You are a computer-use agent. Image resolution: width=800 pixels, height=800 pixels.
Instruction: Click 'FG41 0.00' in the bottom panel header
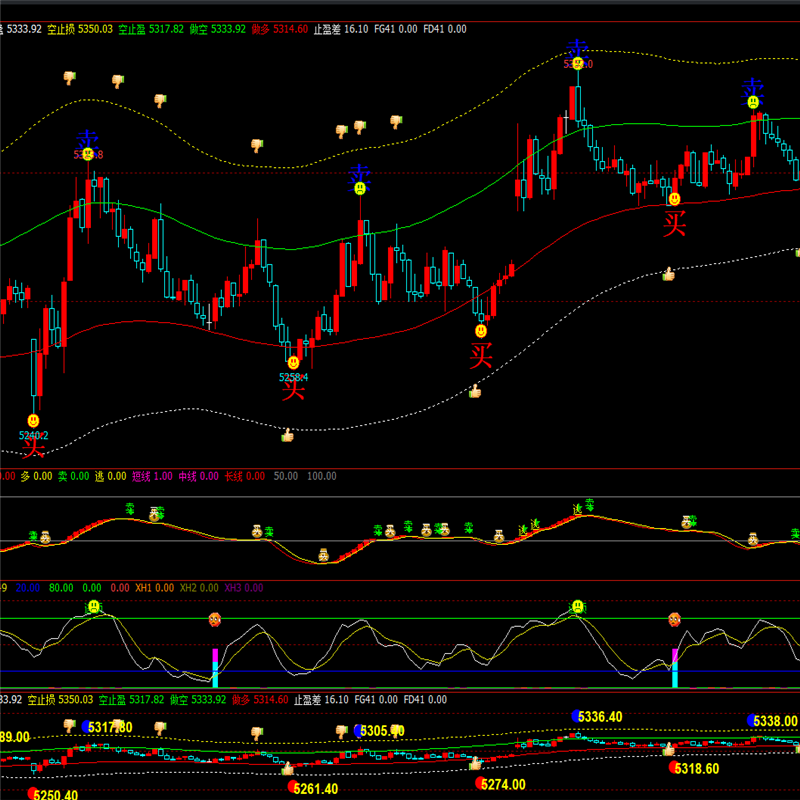point(376,699)
